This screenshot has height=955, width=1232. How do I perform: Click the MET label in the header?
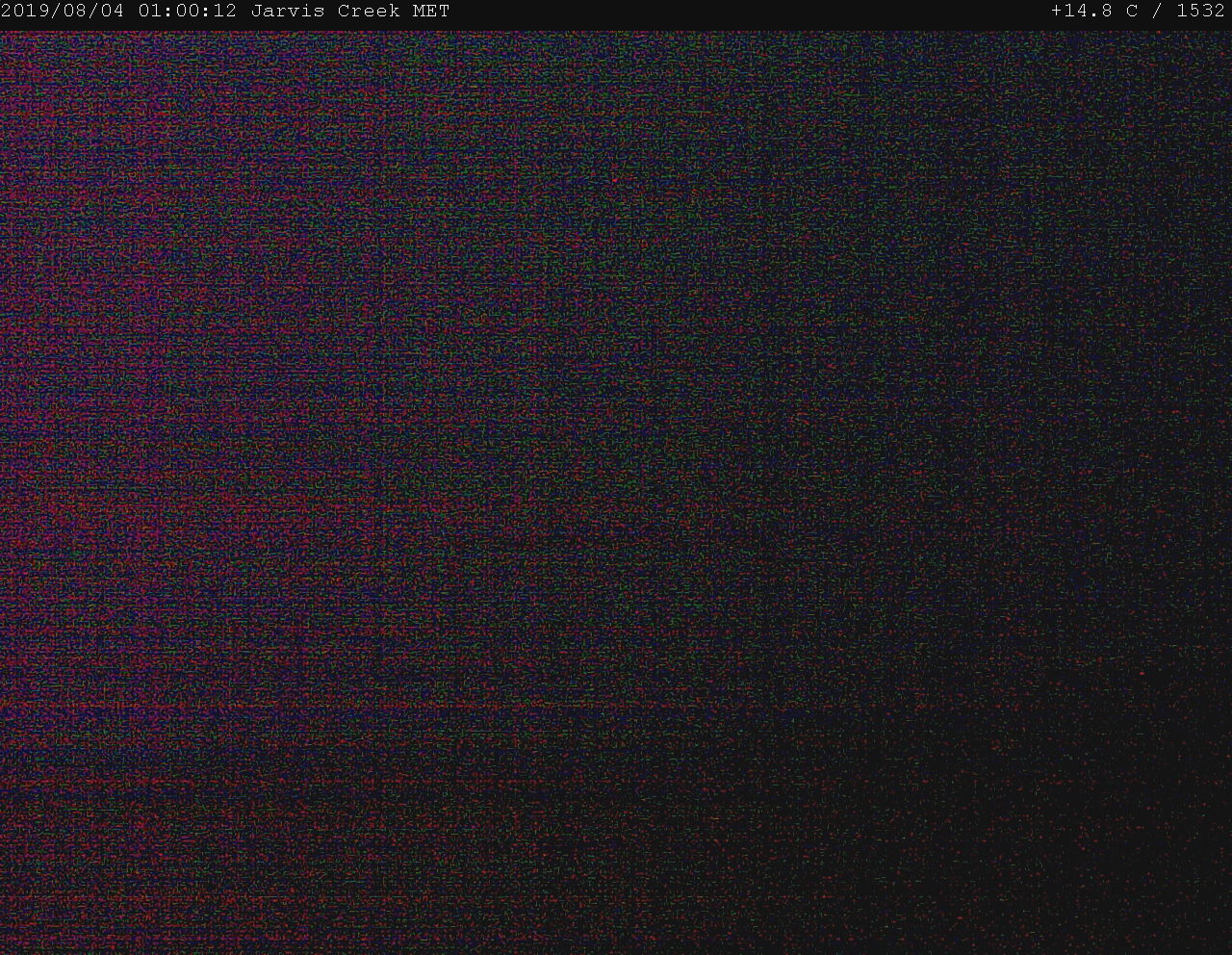pos(430,12)
